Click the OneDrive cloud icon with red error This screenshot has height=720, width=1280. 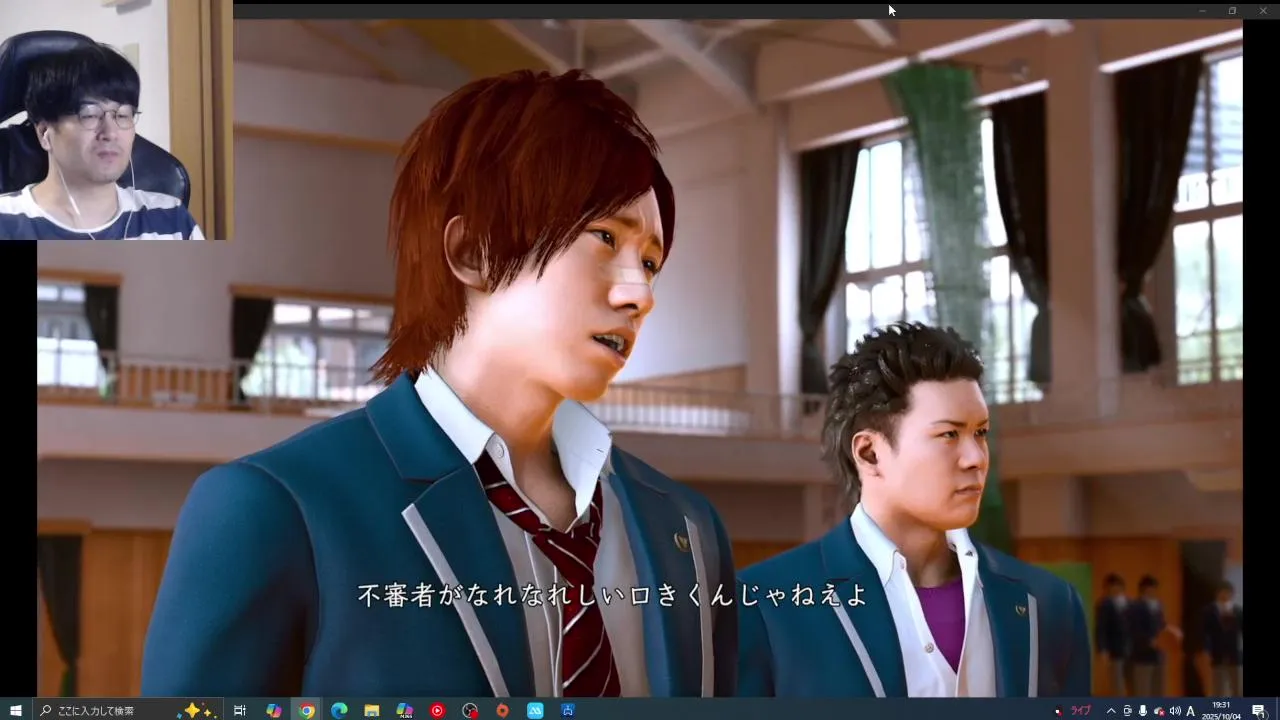(1159, 711)
